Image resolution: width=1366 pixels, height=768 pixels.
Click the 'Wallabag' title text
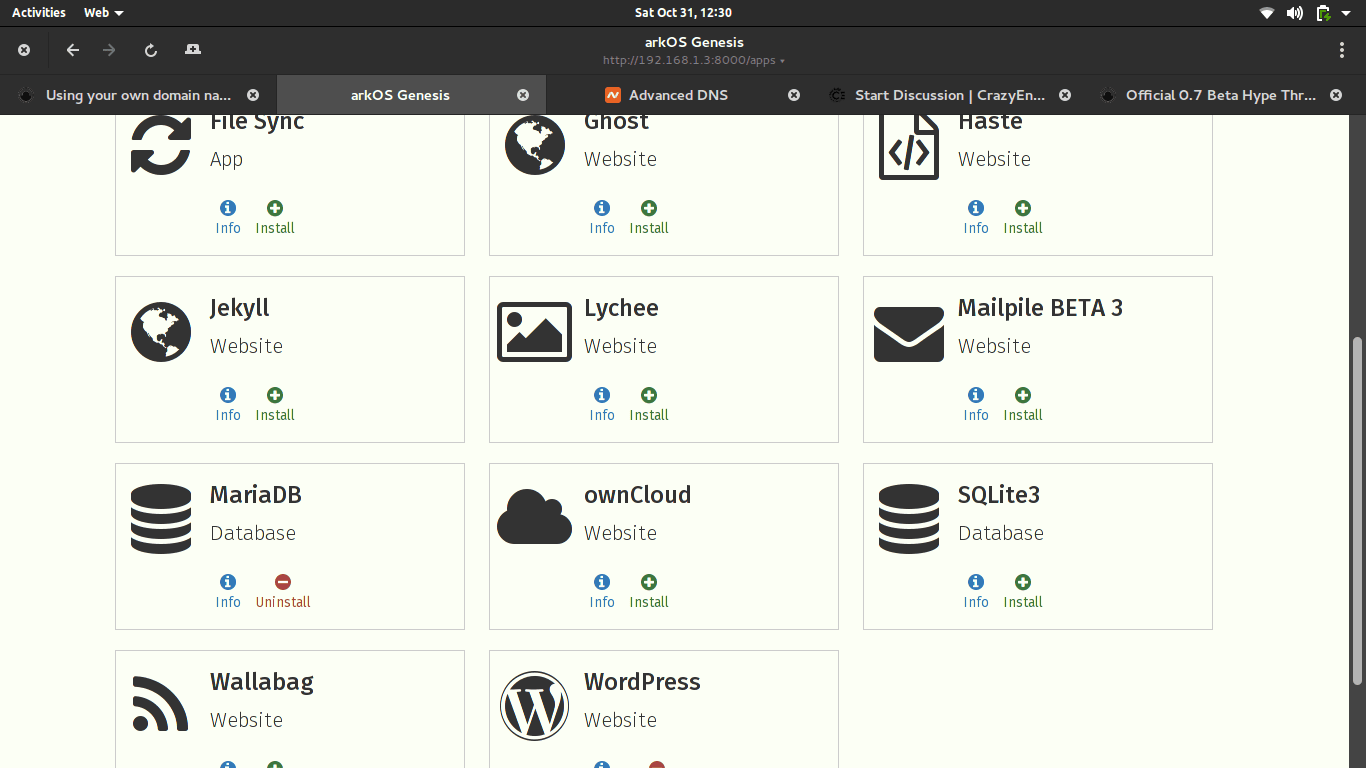pos(262,682)
